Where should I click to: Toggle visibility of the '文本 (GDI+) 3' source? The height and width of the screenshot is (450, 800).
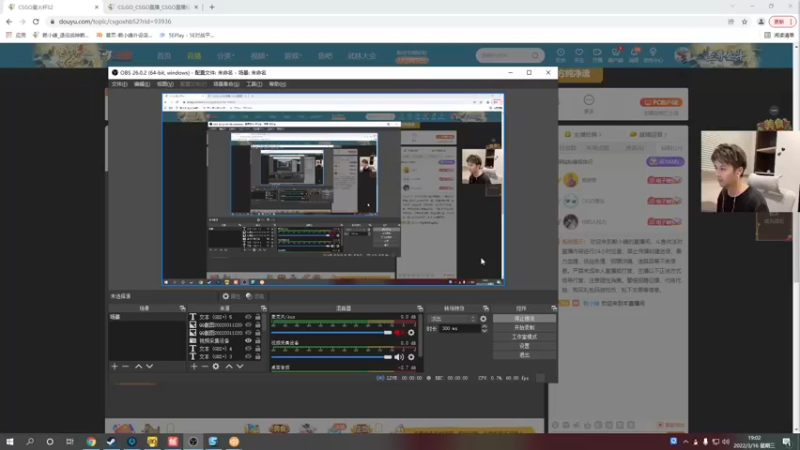(x=248, y=356)
